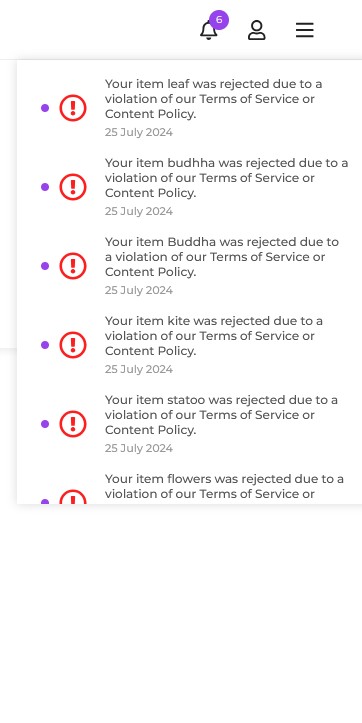The width and height of the screenshot is (362, 723).
Task: Click red alert icon for leaf item
Action: click(73, 108)
